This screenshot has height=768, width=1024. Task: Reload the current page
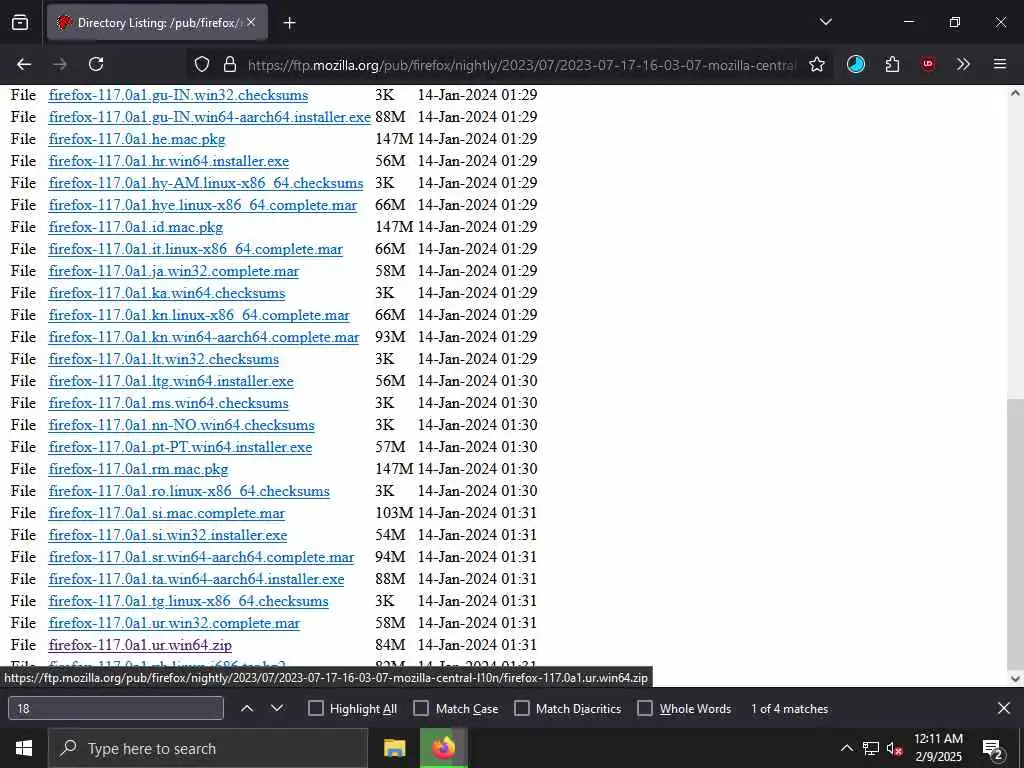[96, 64]
